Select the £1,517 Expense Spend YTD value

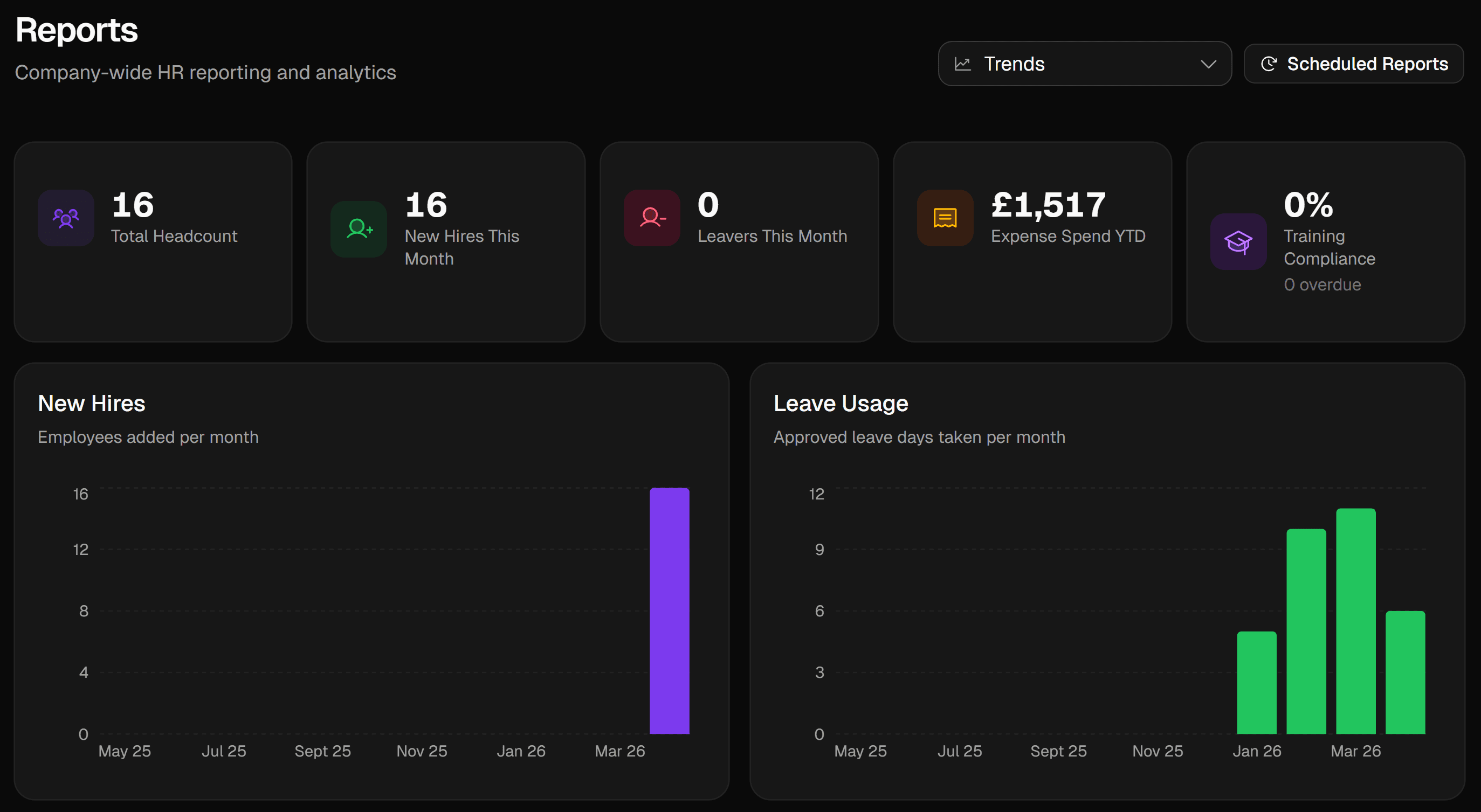(1048, 205)
